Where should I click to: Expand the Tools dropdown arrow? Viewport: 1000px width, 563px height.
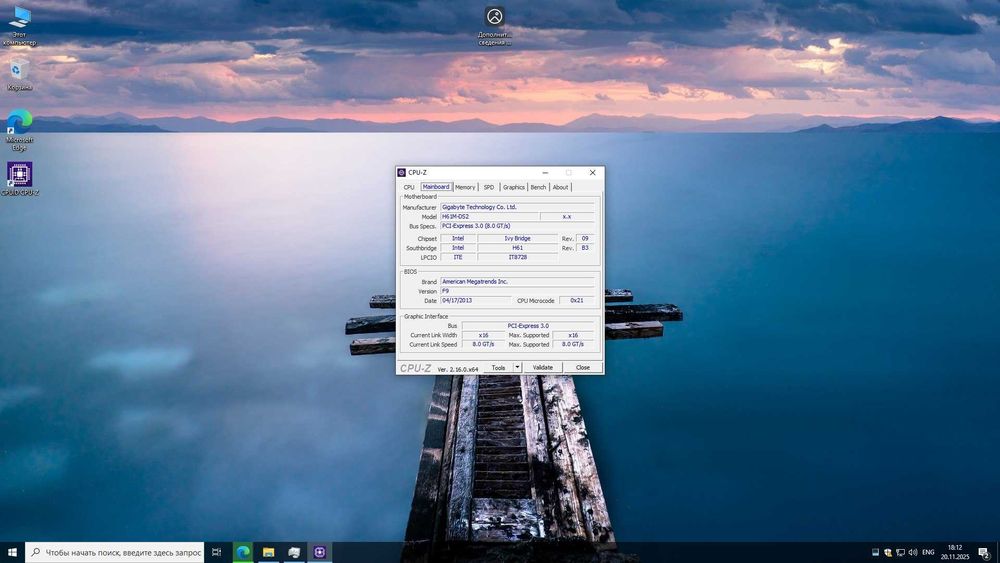[x=517, y=368]
